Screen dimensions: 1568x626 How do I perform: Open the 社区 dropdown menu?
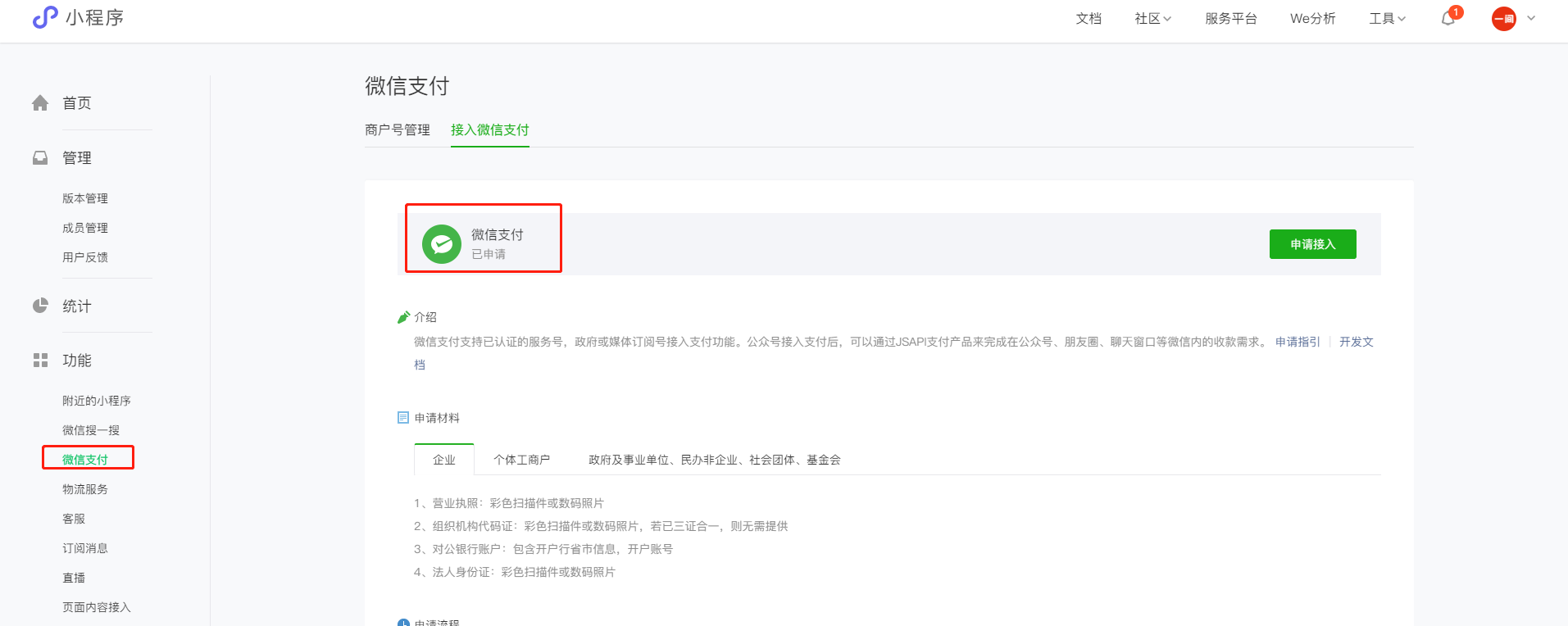point(1153,19)
